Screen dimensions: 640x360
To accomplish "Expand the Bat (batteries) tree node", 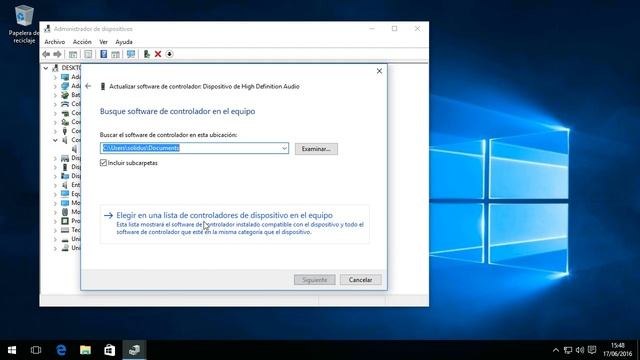I will point(55,95).
